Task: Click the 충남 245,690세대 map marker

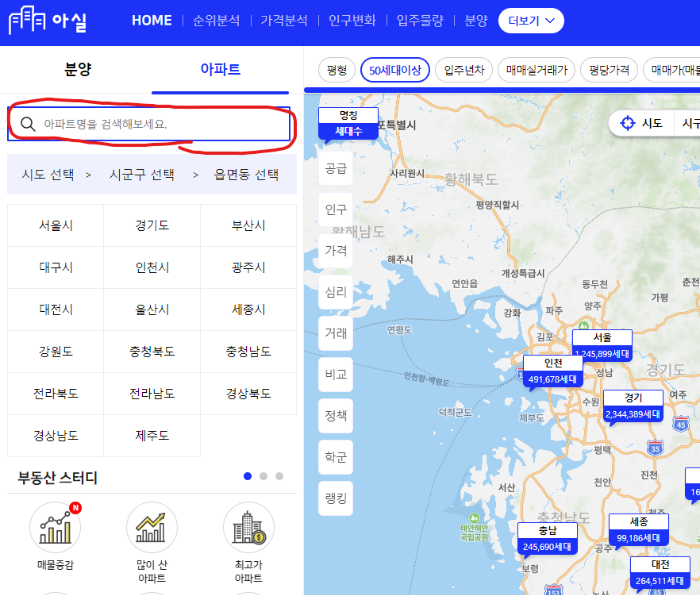Action: [547, 539]
